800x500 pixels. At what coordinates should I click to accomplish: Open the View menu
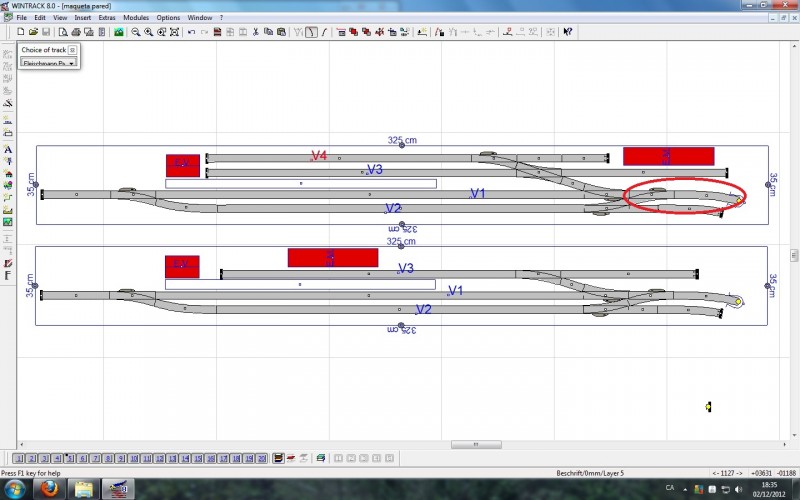point(60,17)
